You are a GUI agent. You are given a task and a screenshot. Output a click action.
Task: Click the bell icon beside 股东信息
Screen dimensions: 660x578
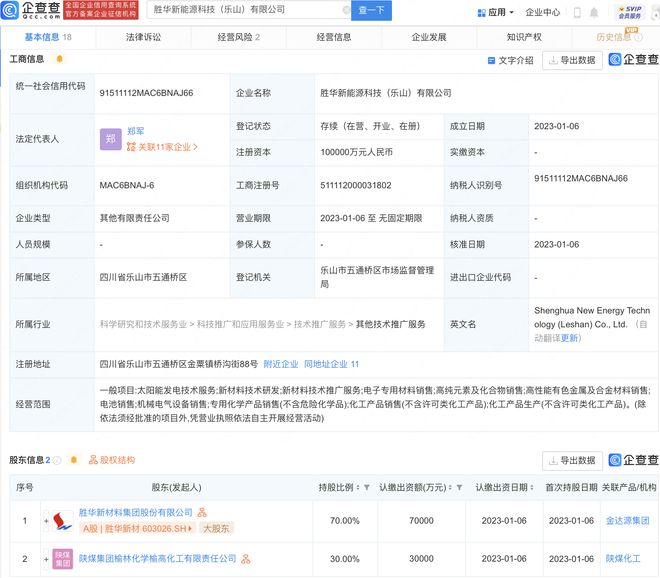74,460
